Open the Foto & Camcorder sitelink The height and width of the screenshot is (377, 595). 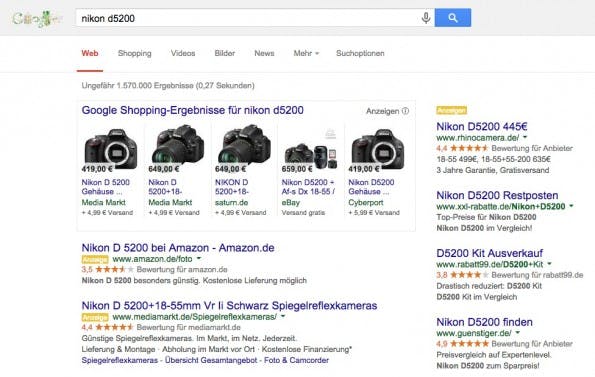(x=296, y=360)
